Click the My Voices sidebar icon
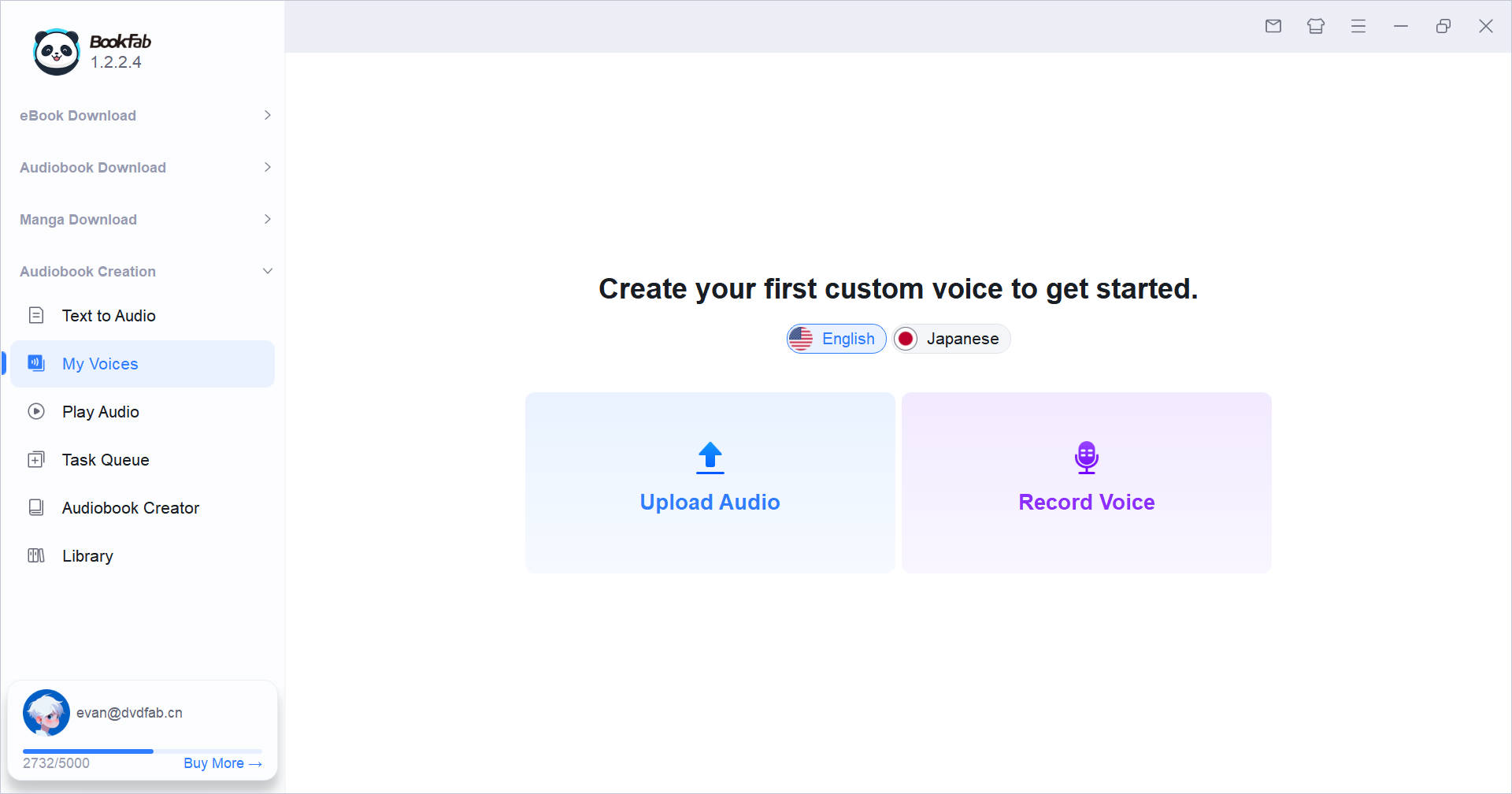 pyautogui.click(x=36, y=363)
